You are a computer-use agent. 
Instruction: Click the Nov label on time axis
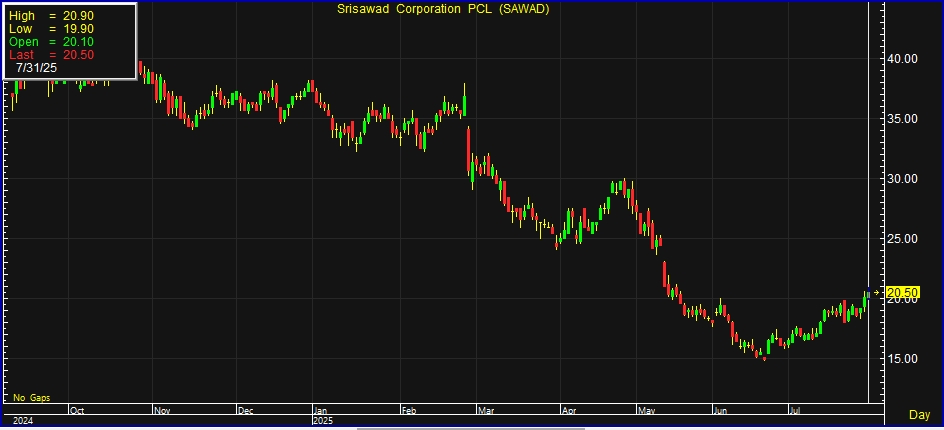pyautogui.click(x=163, y=411)
